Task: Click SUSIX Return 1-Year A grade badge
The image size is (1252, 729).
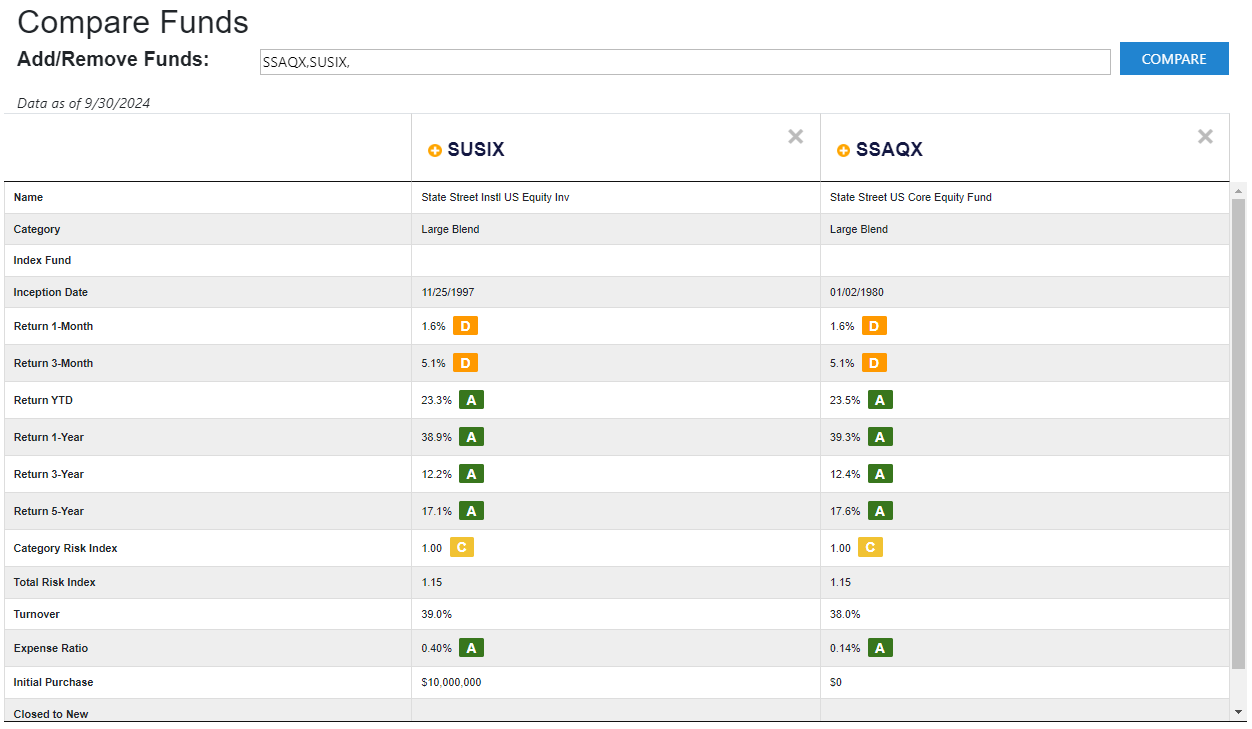Action: pos(472,437)
